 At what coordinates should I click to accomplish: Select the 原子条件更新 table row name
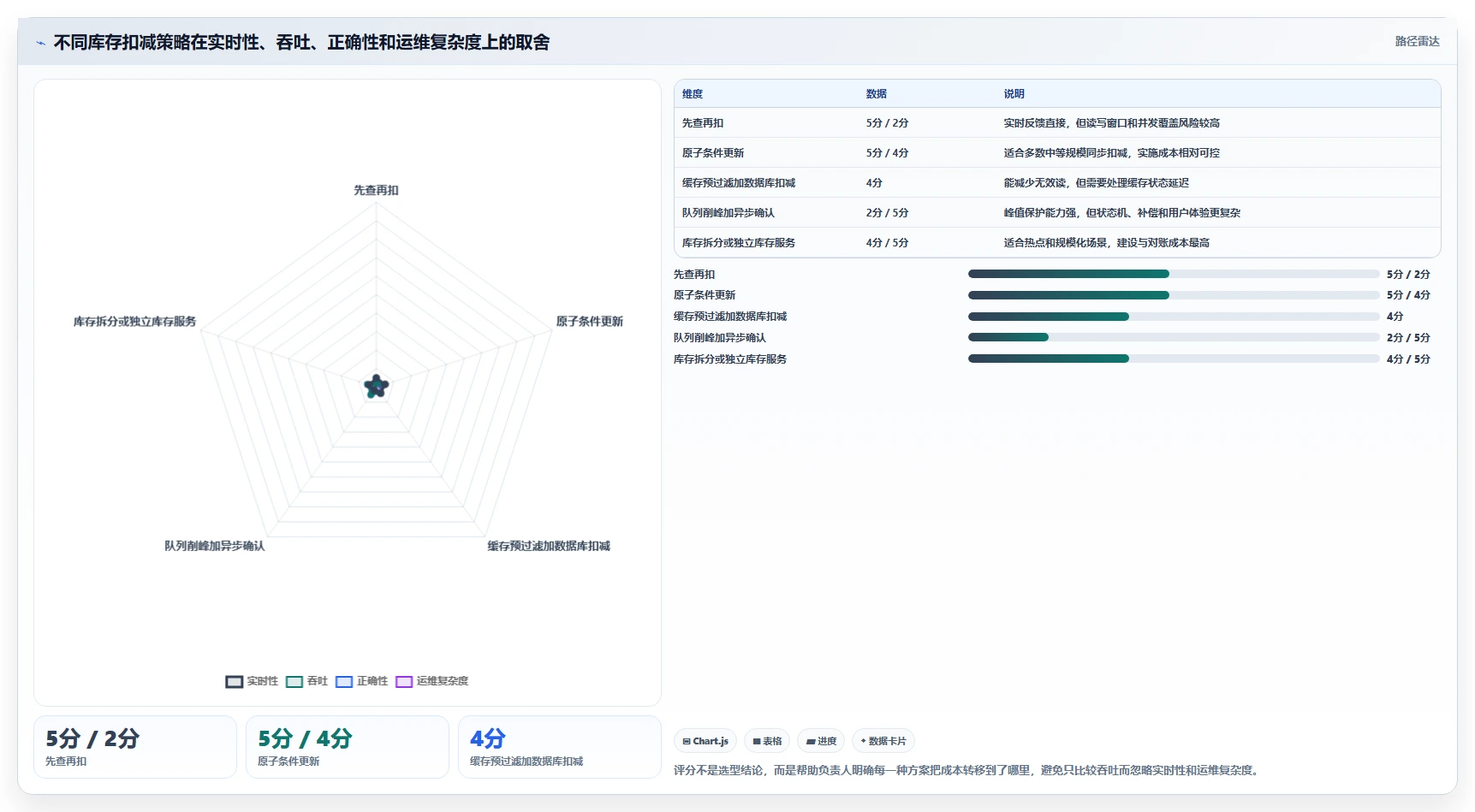(x=713, y=153)
